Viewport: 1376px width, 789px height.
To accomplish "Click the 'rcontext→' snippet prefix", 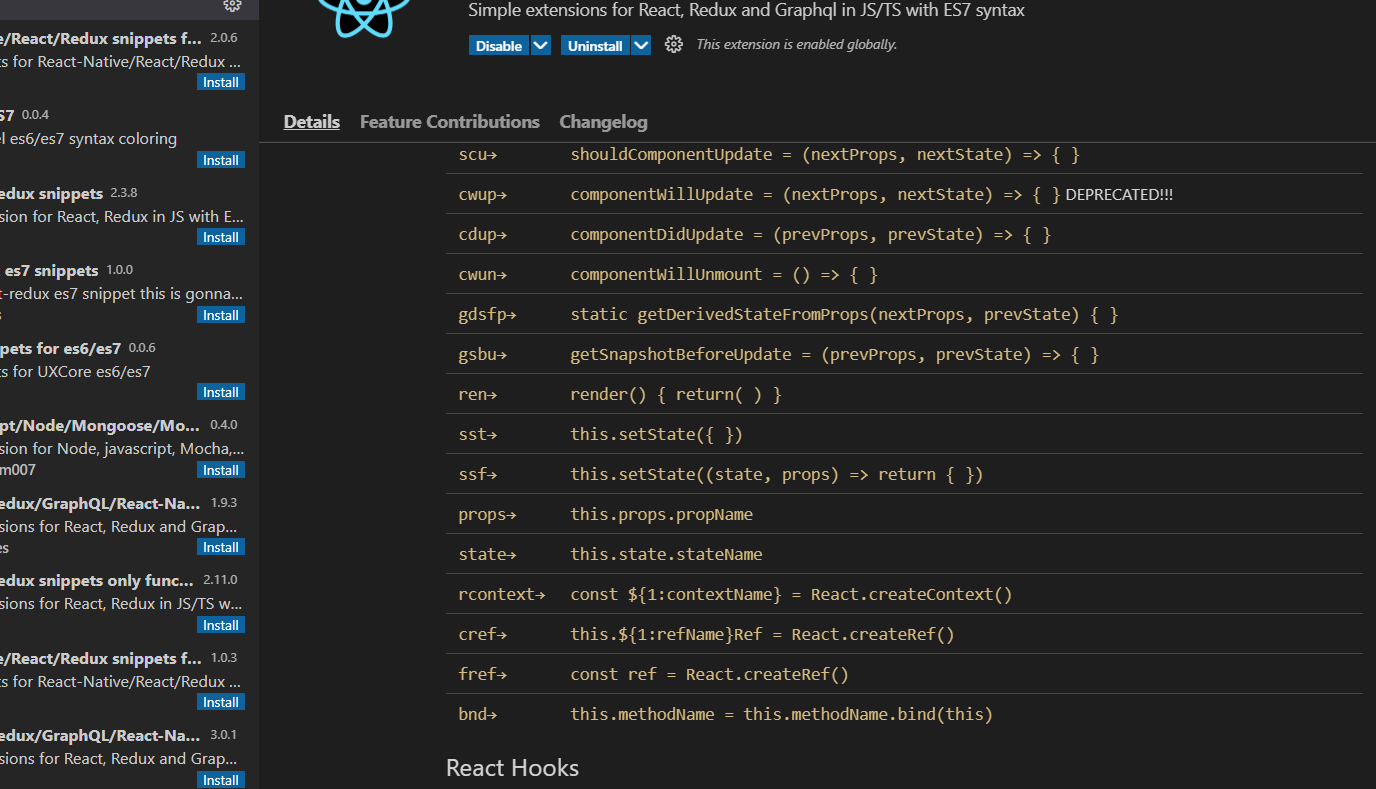I will [502, 595].
